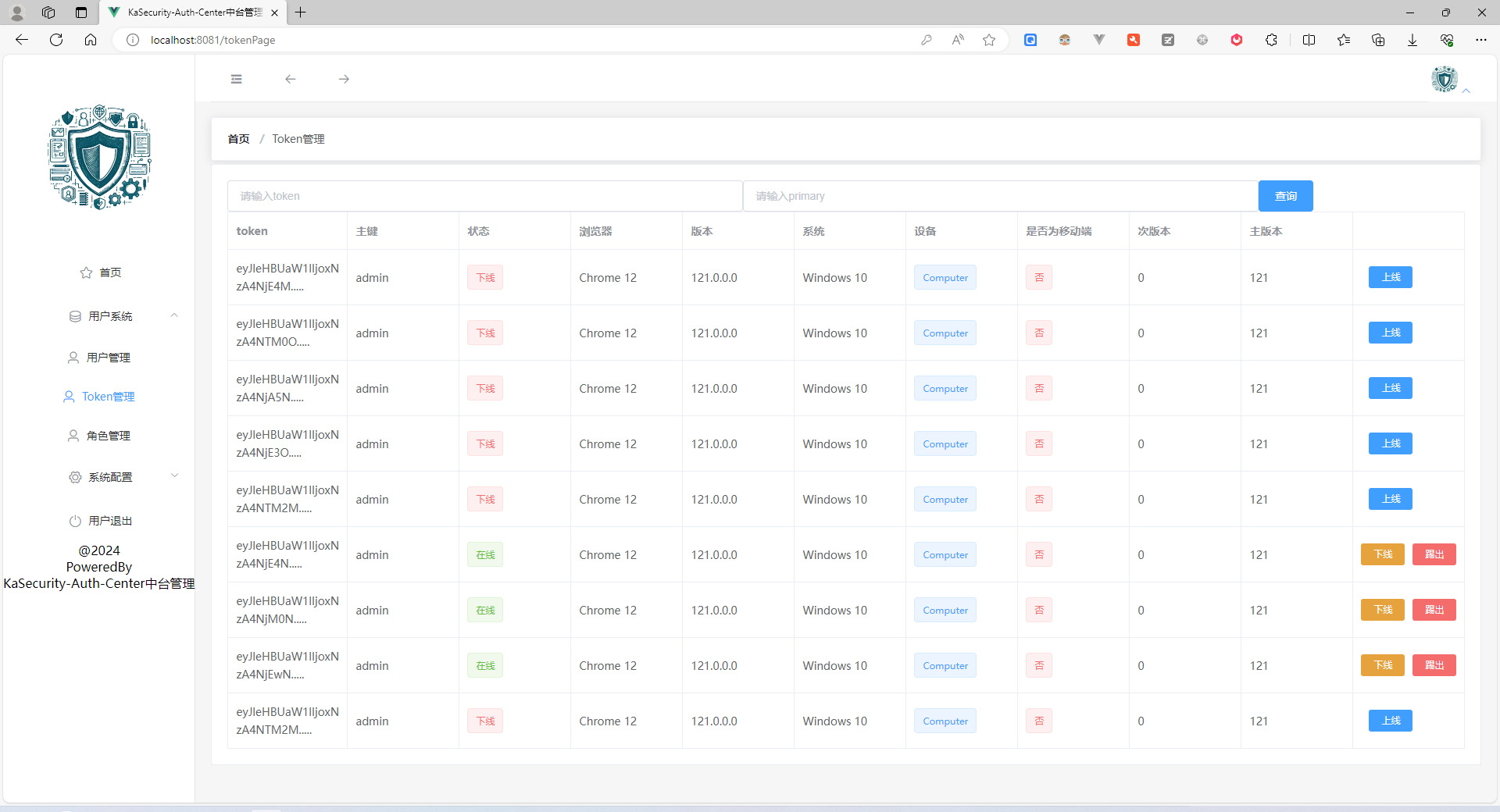Close the KaSecurity-Auth-Center tab
The height and width of the screenshot is (812, 1500).
tap(274, 12)
